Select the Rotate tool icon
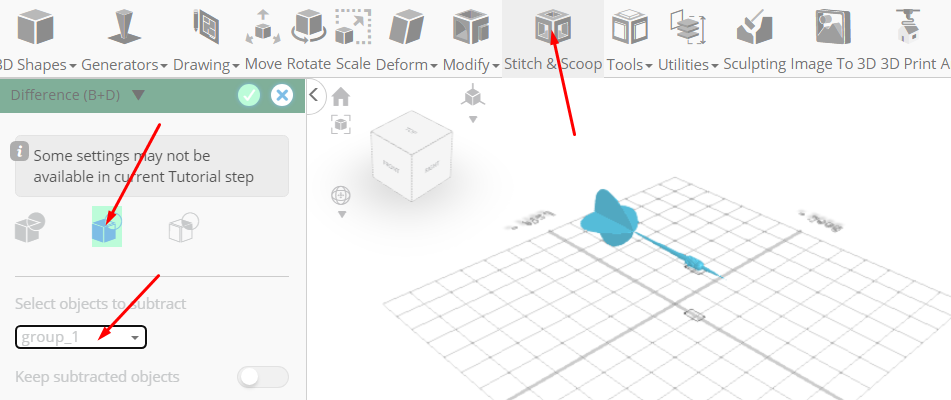 (x=309, y=27)
